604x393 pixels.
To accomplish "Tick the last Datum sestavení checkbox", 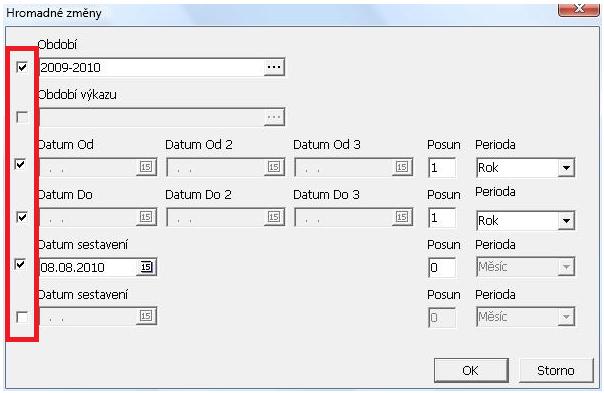I will [22, 317].
